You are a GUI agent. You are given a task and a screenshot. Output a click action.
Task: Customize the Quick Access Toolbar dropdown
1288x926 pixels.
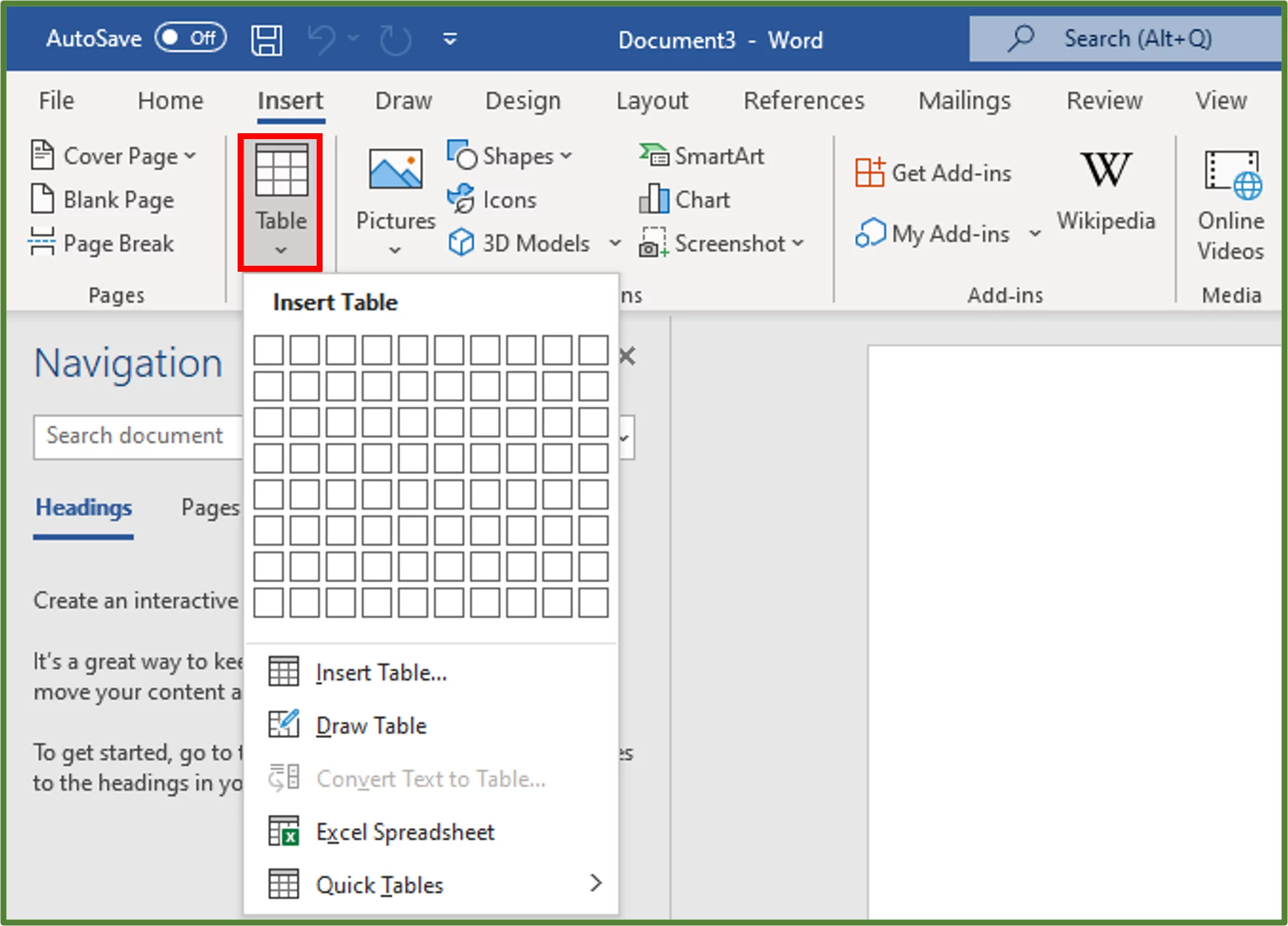point(449,38)
